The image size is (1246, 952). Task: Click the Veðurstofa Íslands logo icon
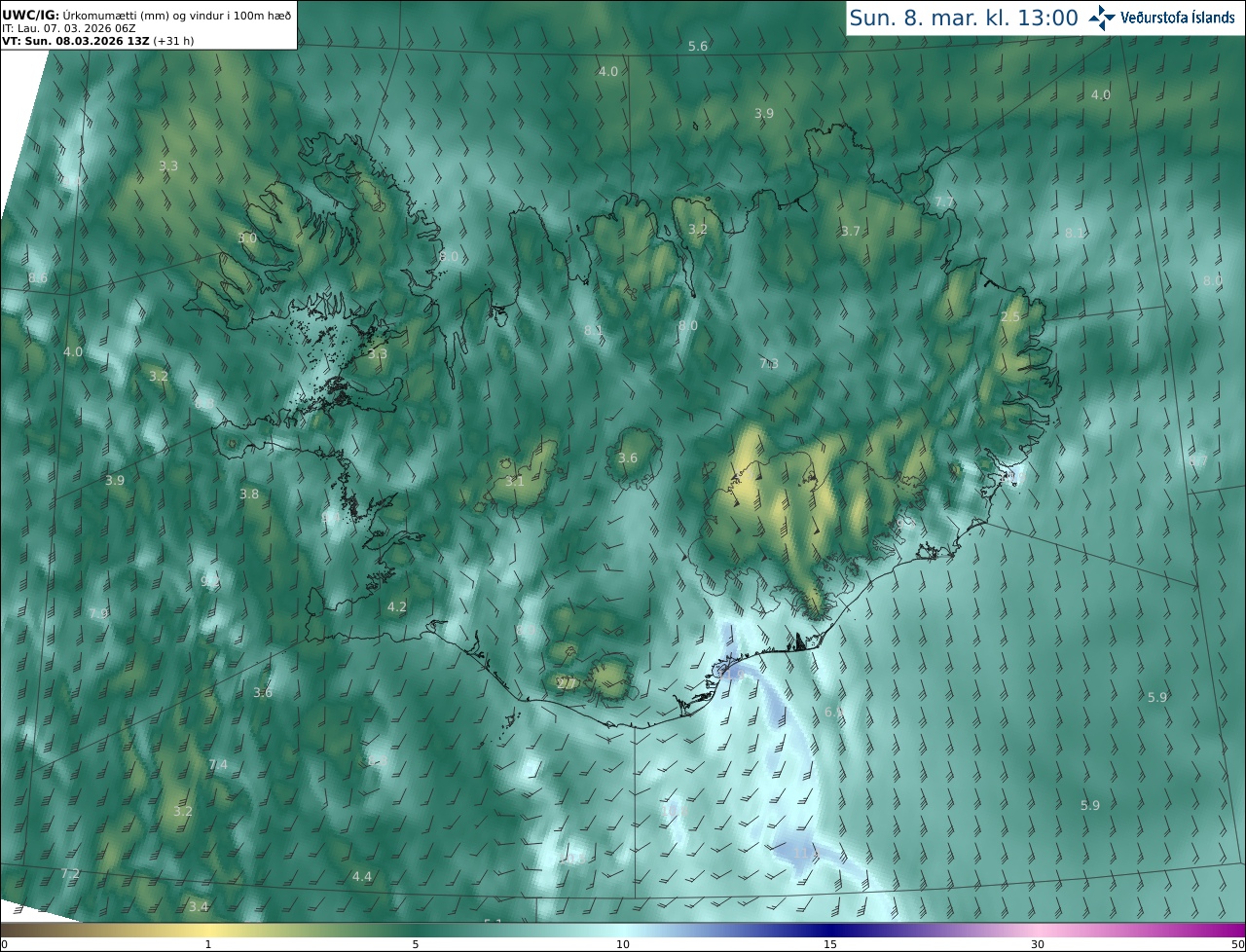click(x=1101, y=18)
